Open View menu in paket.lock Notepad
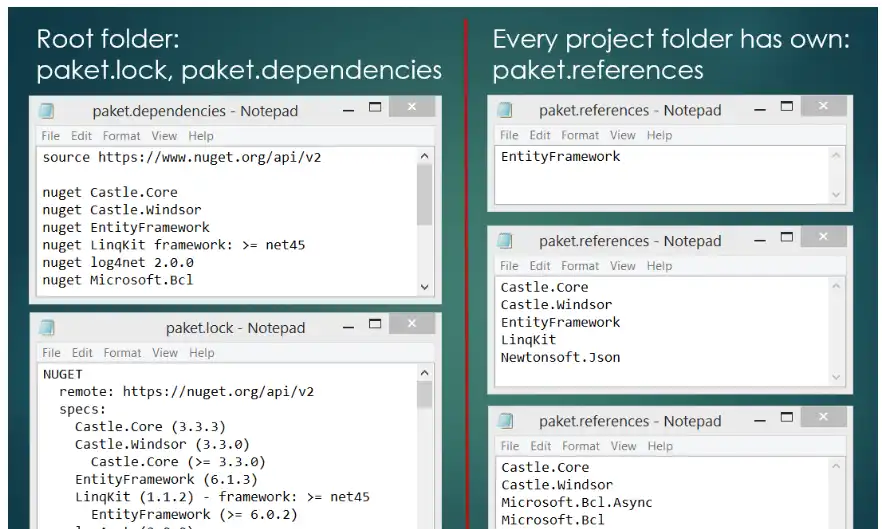Viewport: 882px width, 529px height. [165, 353]
